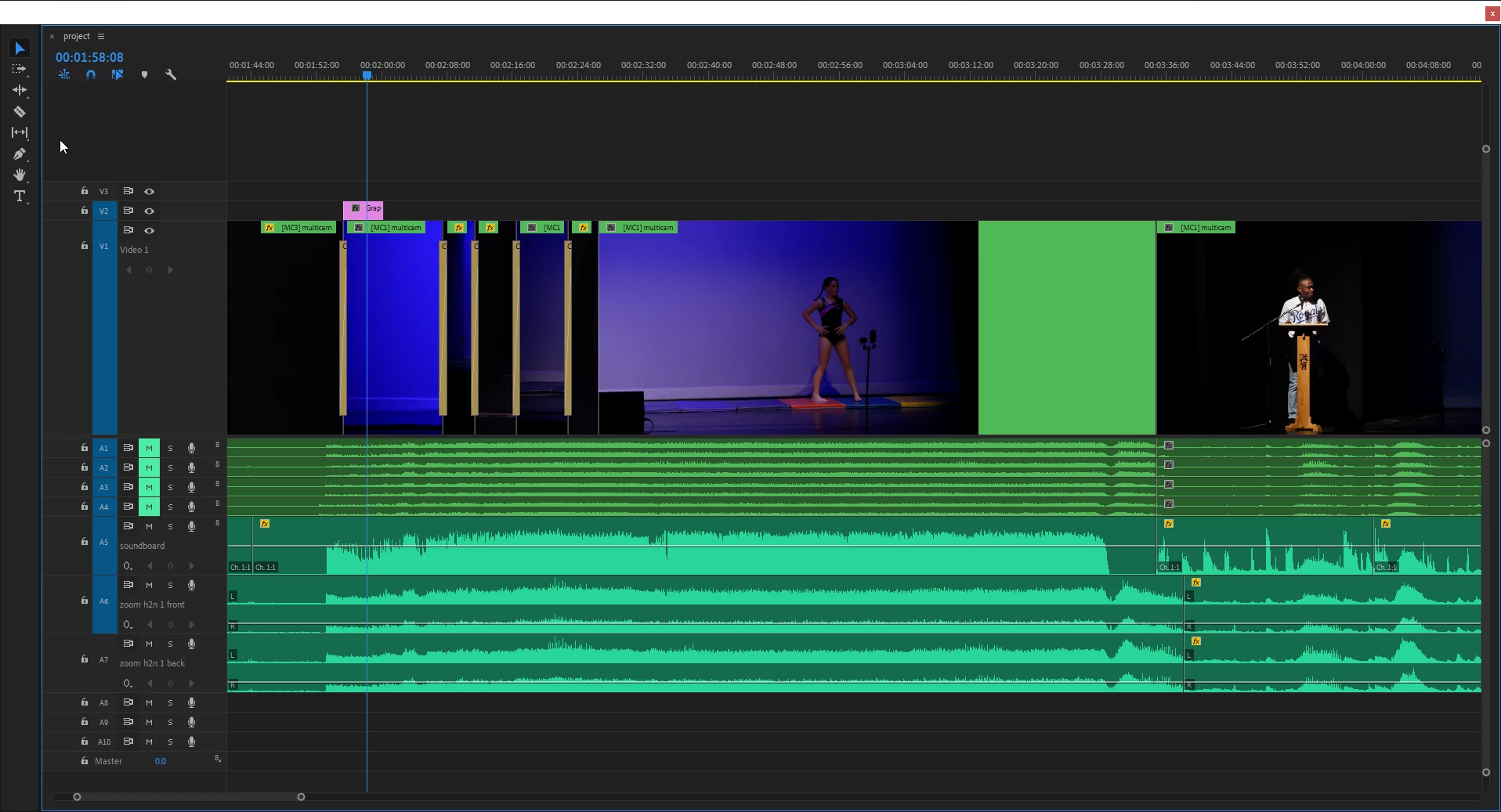This screenshot has height=812, width=1501.
Task: Open timeline display settings wrench
Action: pos(171,74)
